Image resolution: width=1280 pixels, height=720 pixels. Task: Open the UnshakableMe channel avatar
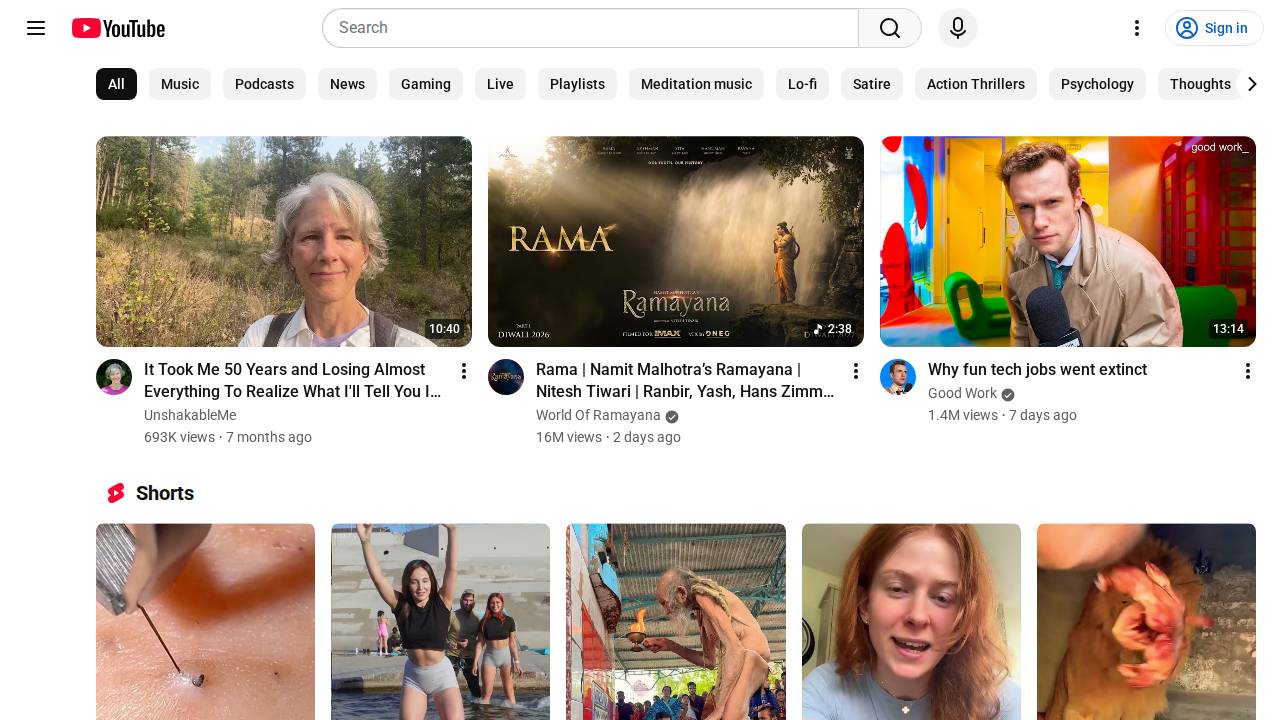(x=114, y=377)
